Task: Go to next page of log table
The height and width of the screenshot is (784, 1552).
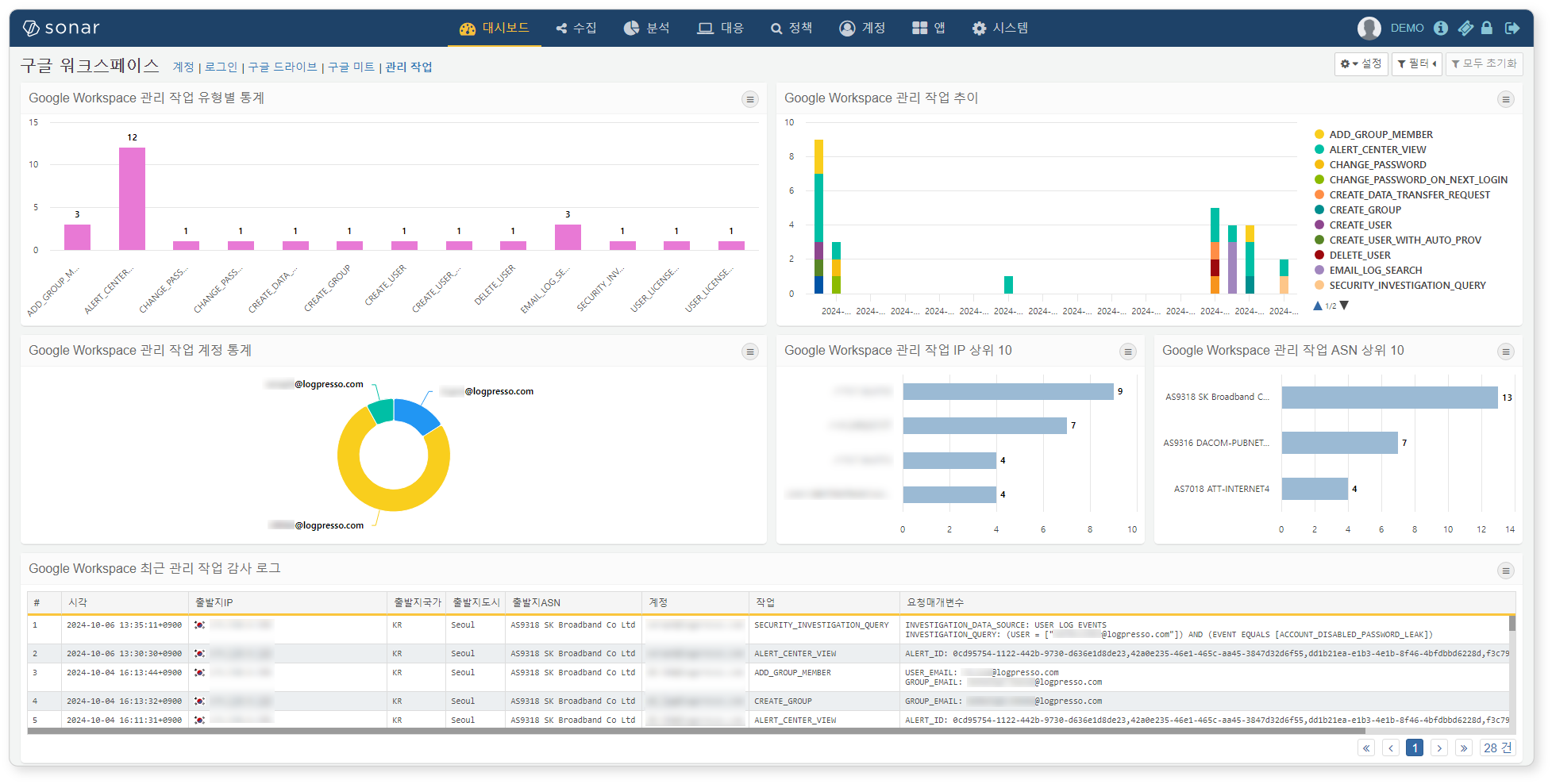Action: coord(1439,747)
